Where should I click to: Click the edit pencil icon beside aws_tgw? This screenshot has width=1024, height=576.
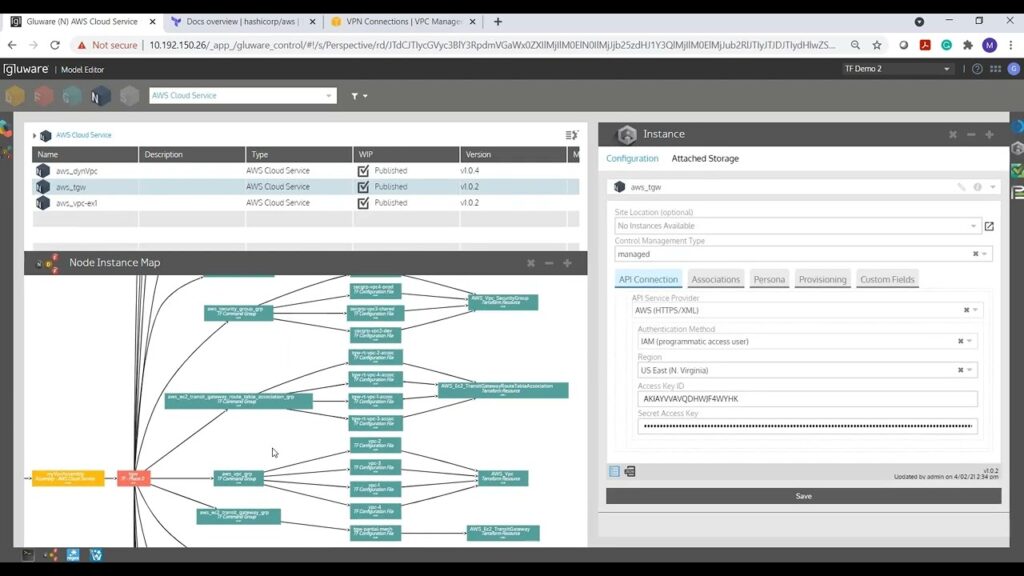tap(960, 186)
